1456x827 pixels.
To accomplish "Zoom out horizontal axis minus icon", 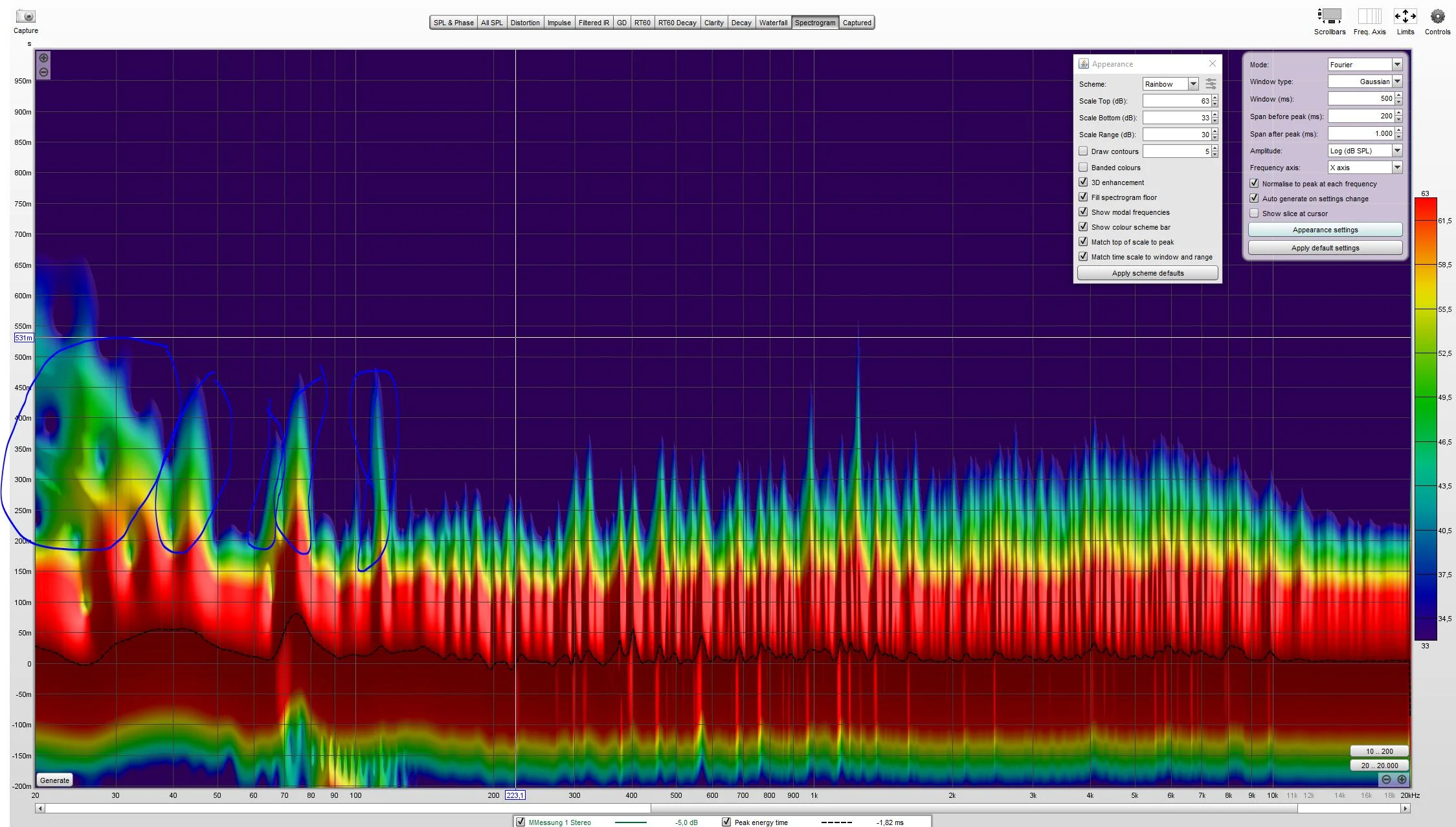I will [1386, 779].
